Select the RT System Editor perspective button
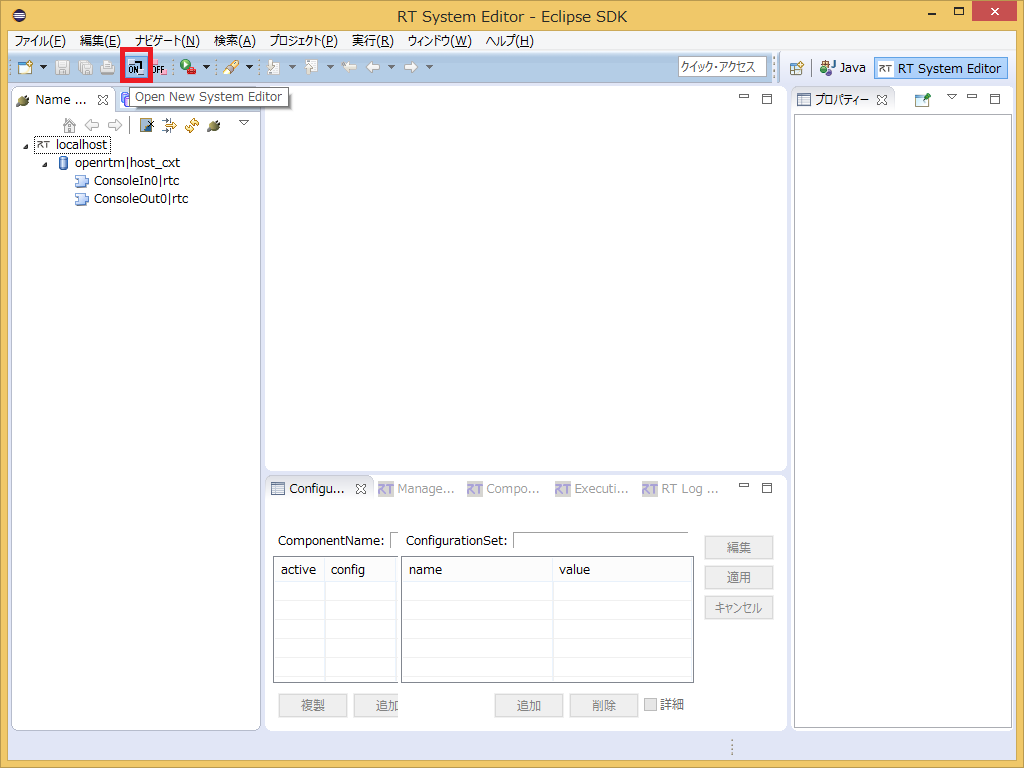Viewport: 1024px width, 768px height. [940, 68]
